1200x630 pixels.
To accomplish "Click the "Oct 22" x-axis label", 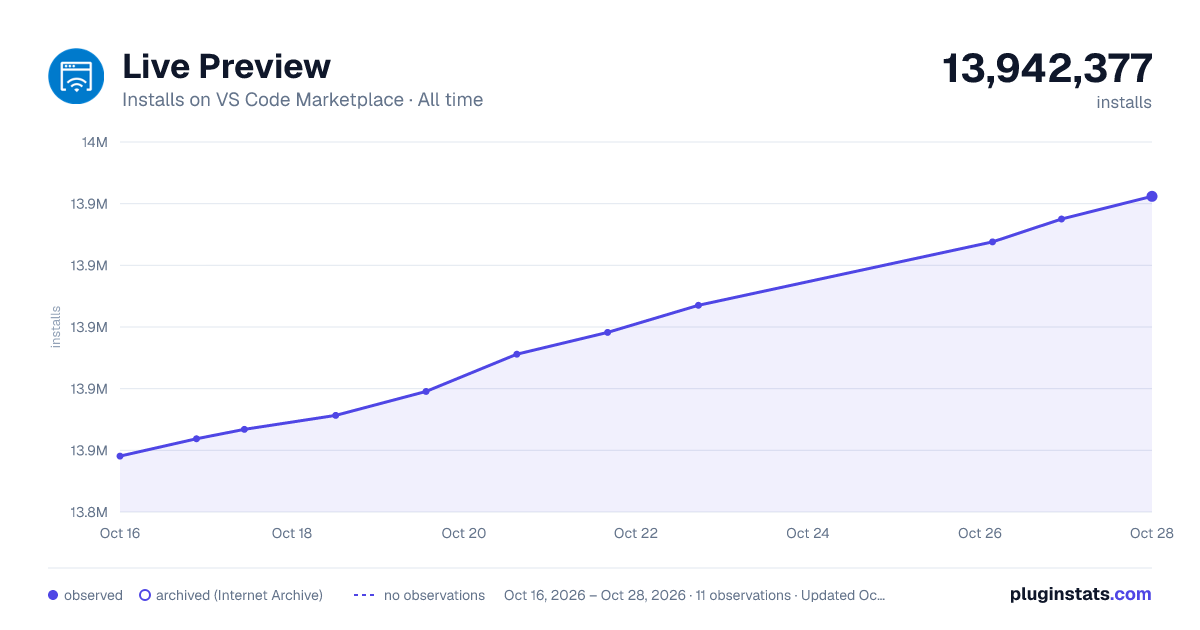I will (x=636, y=533).
